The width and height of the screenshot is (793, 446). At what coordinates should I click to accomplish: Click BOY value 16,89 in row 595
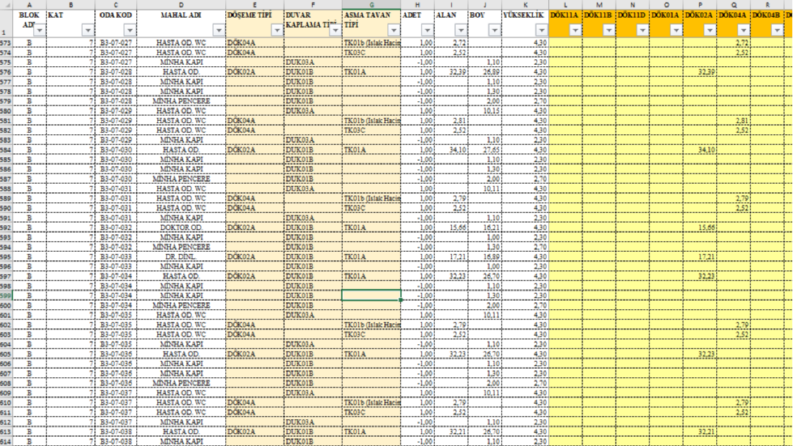484,257
